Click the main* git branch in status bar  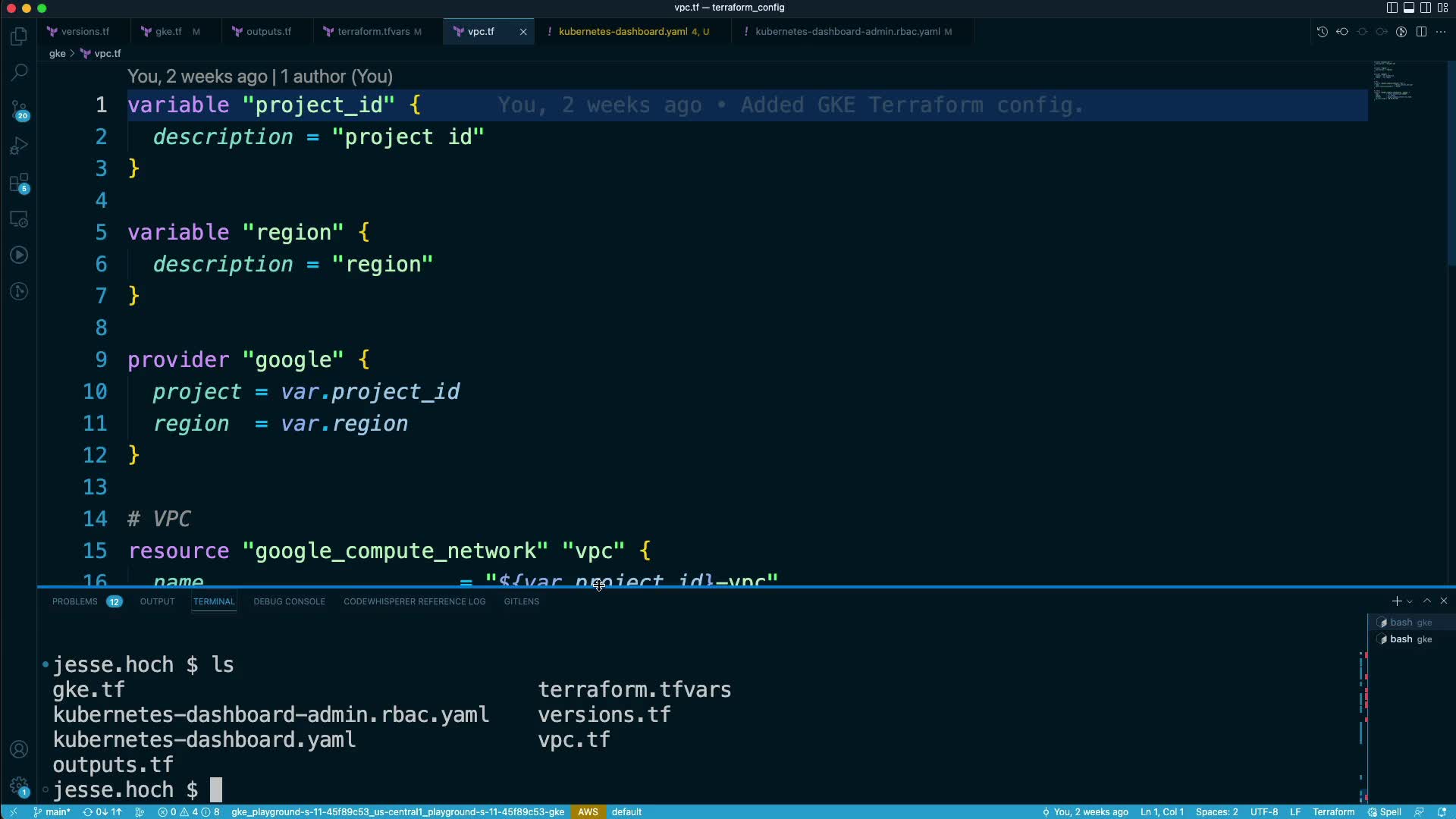coord(52,811)
